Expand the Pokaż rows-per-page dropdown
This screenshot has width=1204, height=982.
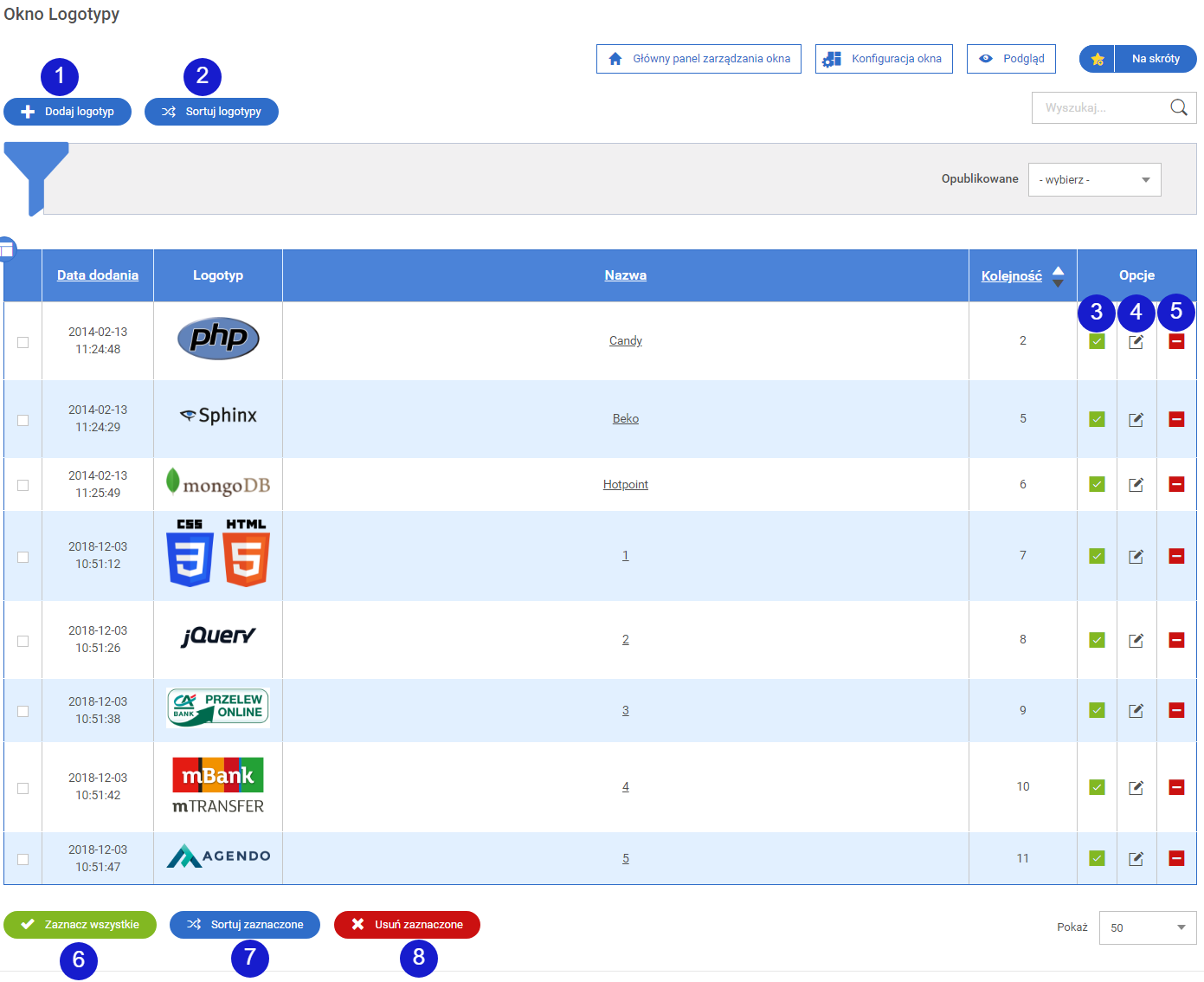coord(1147,927)
